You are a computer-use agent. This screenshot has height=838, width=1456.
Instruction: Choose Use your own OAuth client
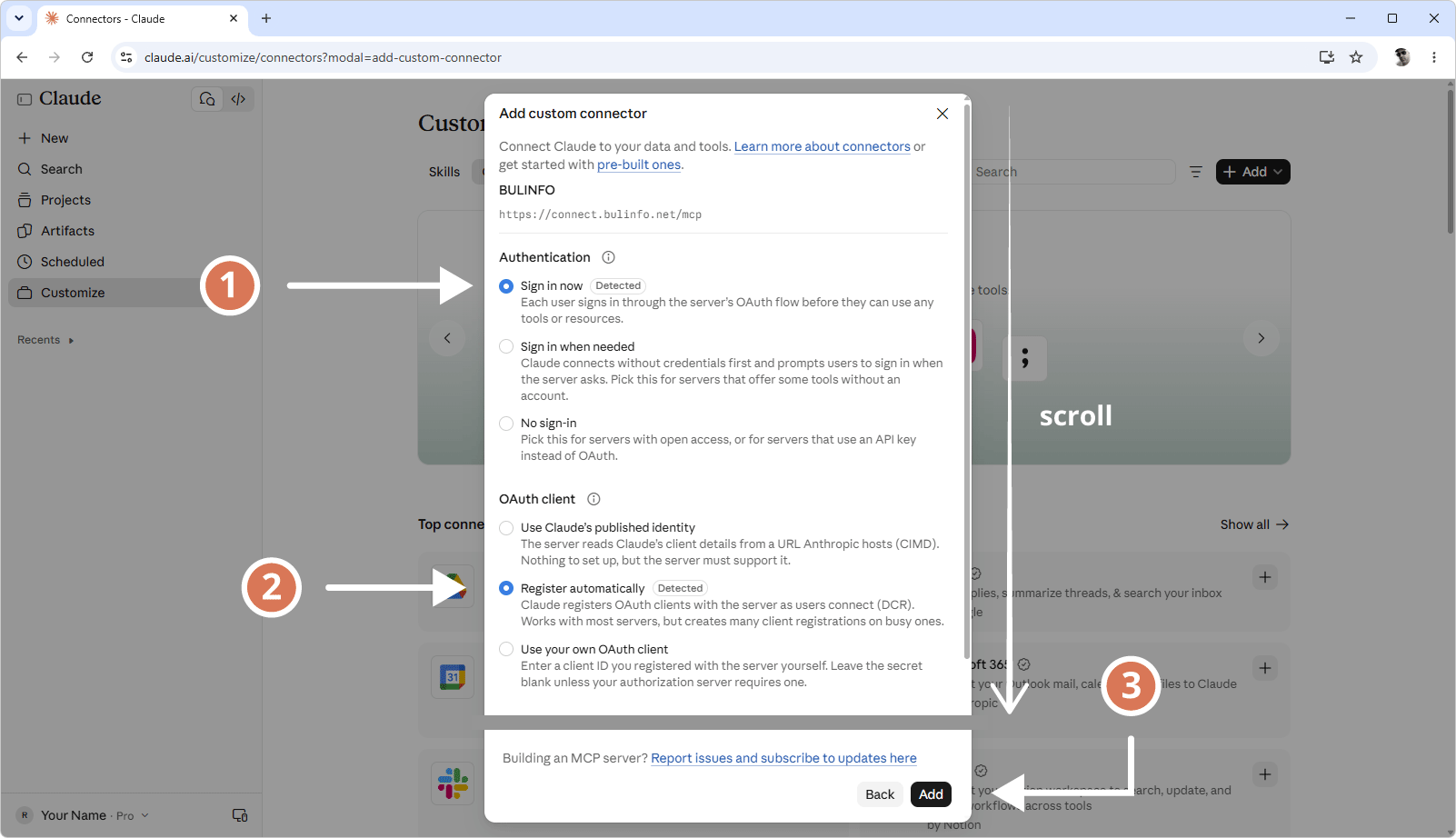pos(506,650)
